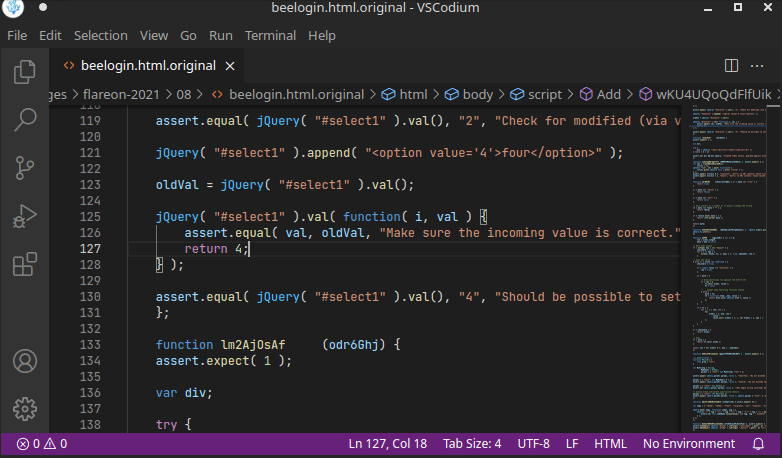Open the script symbol breadcrumb

pyautogui.click(x=536, y=95)
